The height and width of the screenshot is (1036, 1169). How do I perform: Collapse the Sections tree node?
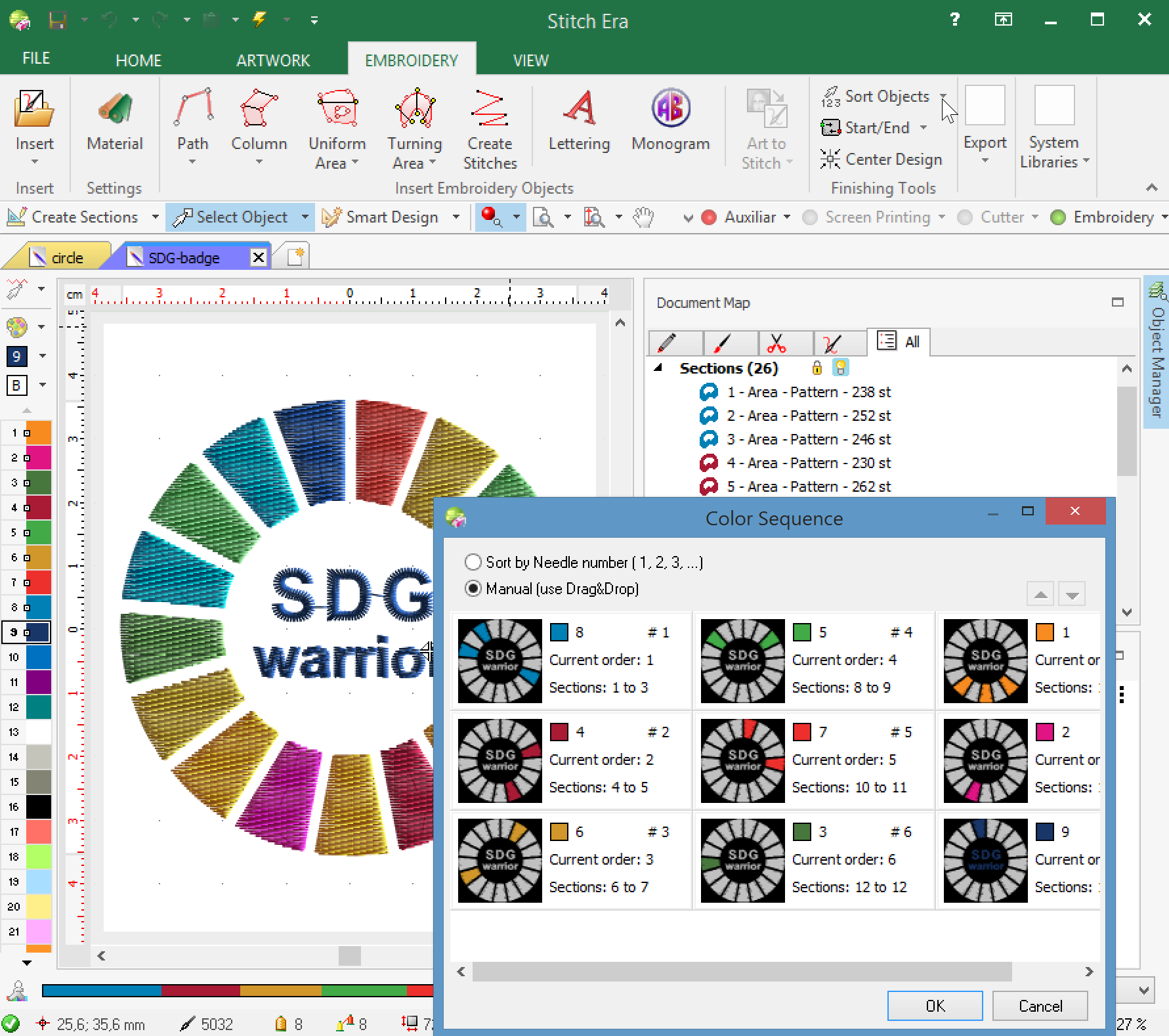pos(658,368)
